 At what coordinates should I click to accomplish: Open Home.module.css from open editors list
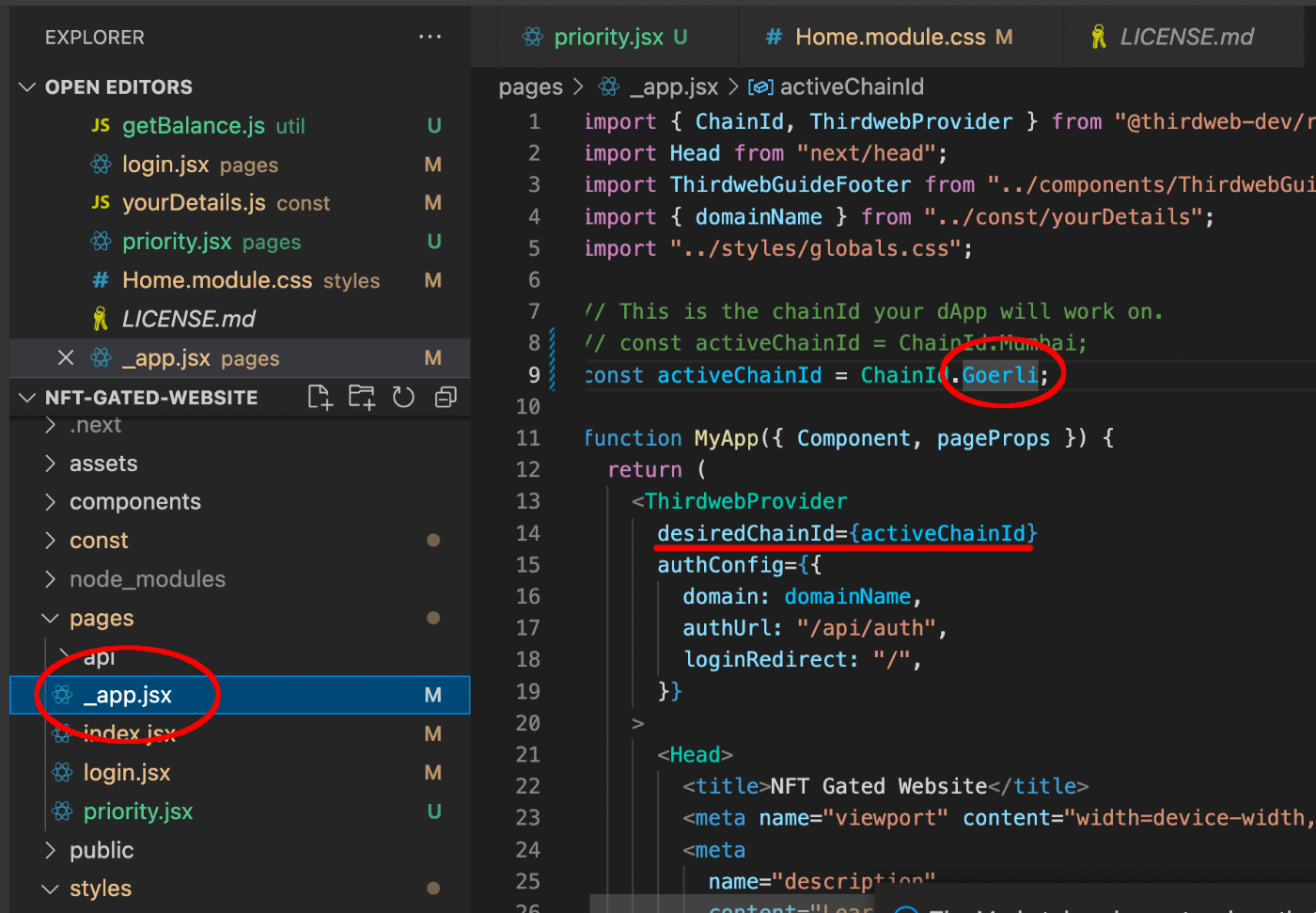coord(240,280)
